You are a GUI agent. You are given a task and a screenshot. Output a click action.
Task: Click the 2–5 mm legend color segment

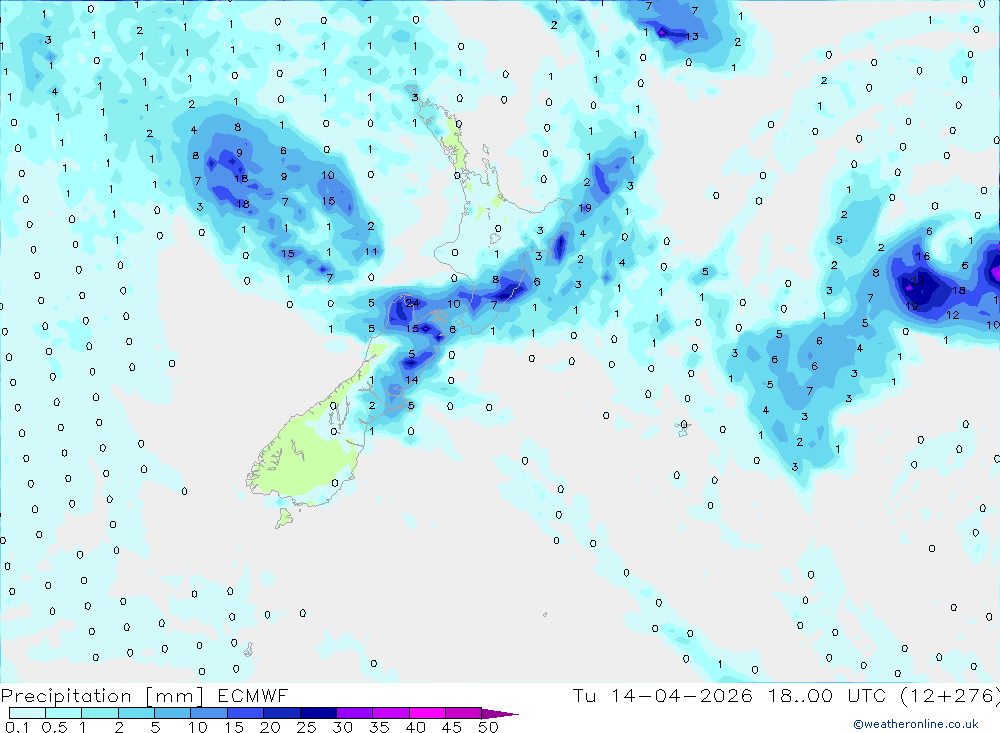(136, 713)
